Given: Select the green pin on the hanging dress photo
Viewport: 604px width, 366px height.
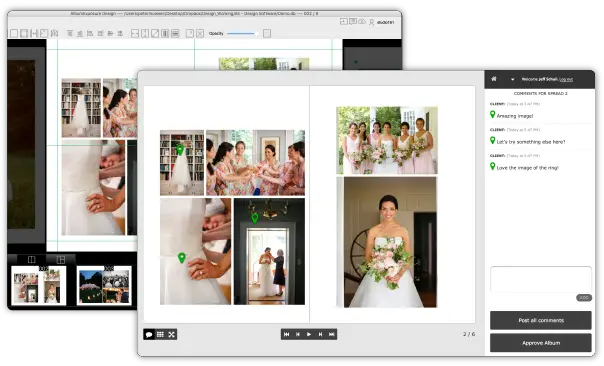Looking at the screenshot, I should point(180,149).
